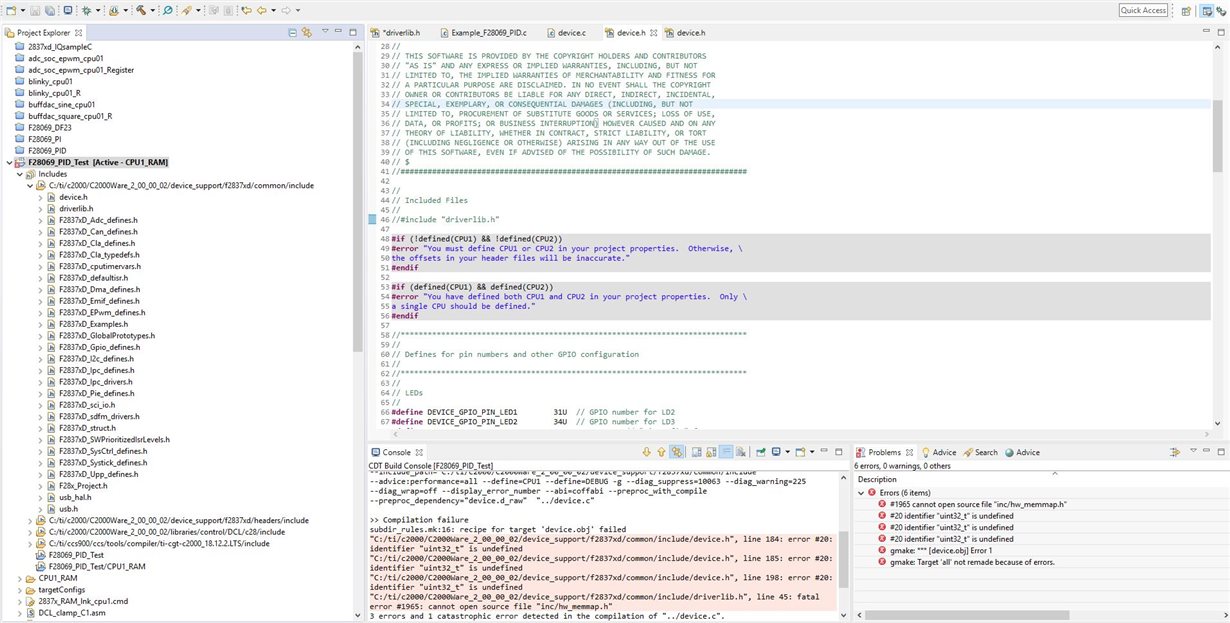
Task: Click the Build hammer icon in toolbar
Action: (141, 10)
